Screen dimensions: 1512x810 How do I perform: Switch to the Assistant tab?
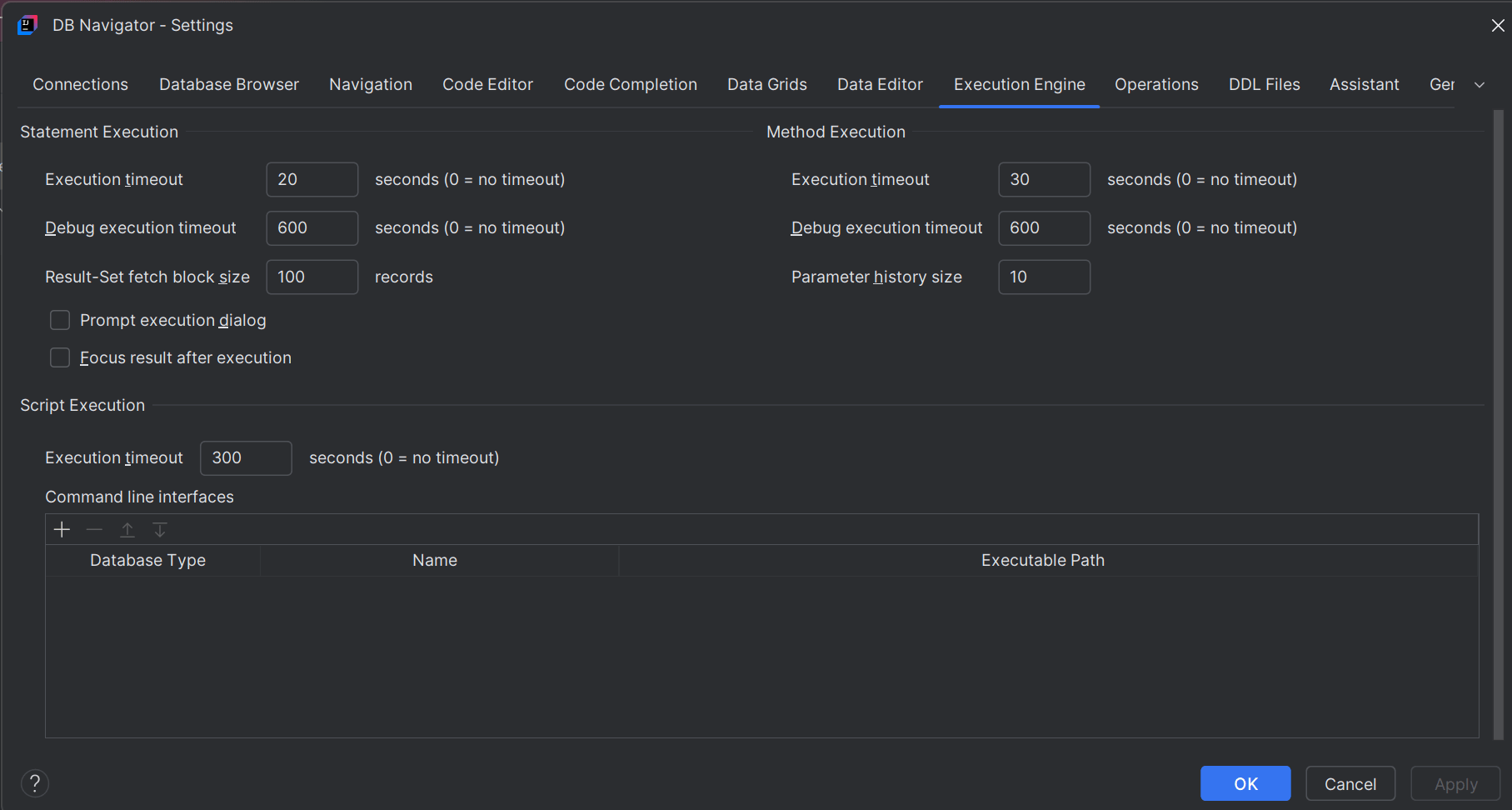point(1364,84)
